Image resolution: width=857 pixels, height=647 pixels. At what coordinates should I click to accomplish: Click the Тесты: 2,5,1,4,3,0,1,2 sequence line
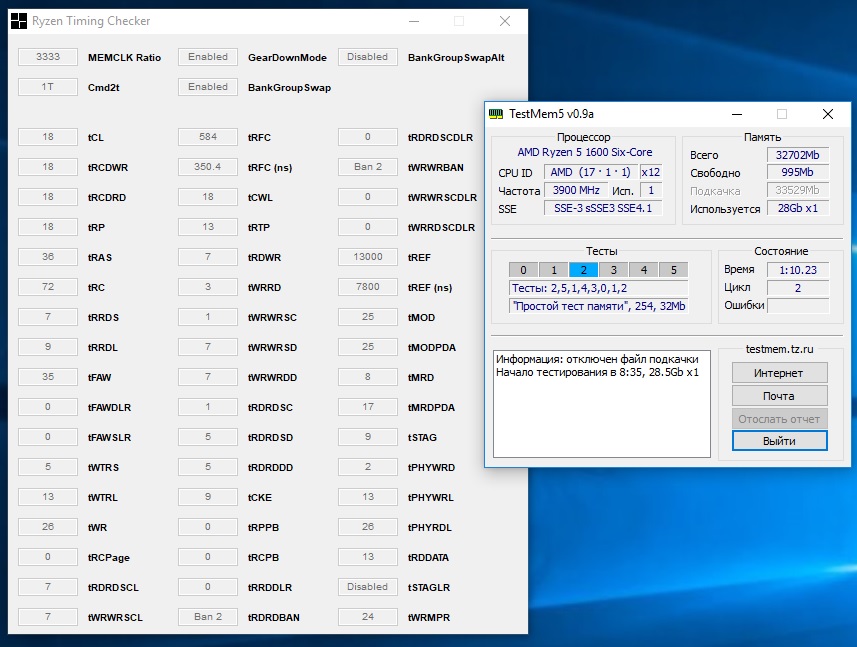[598, 288]
